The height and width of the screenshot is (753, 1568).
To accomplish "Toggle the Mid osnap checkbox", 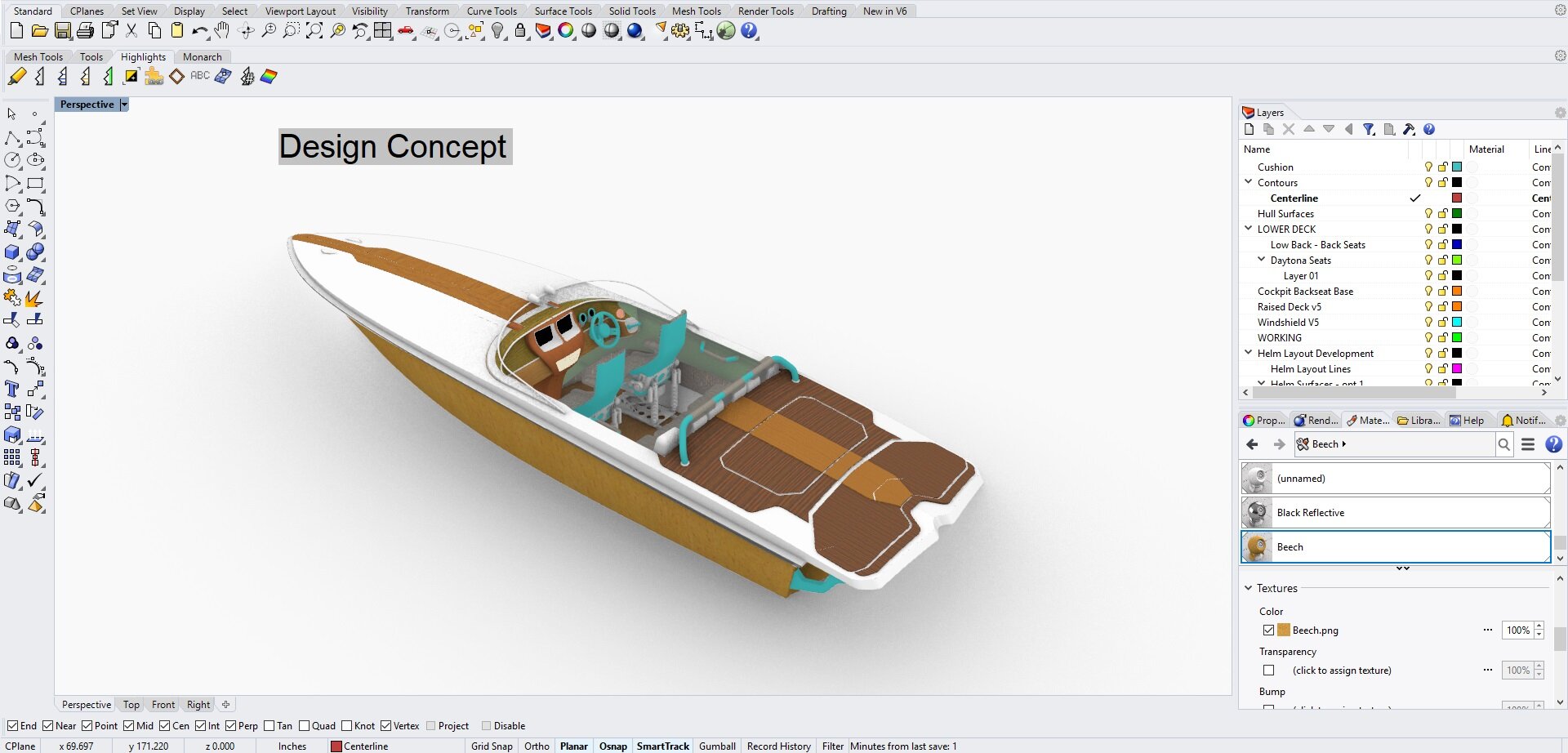I will pyautogui.click(x=128, y=726).
